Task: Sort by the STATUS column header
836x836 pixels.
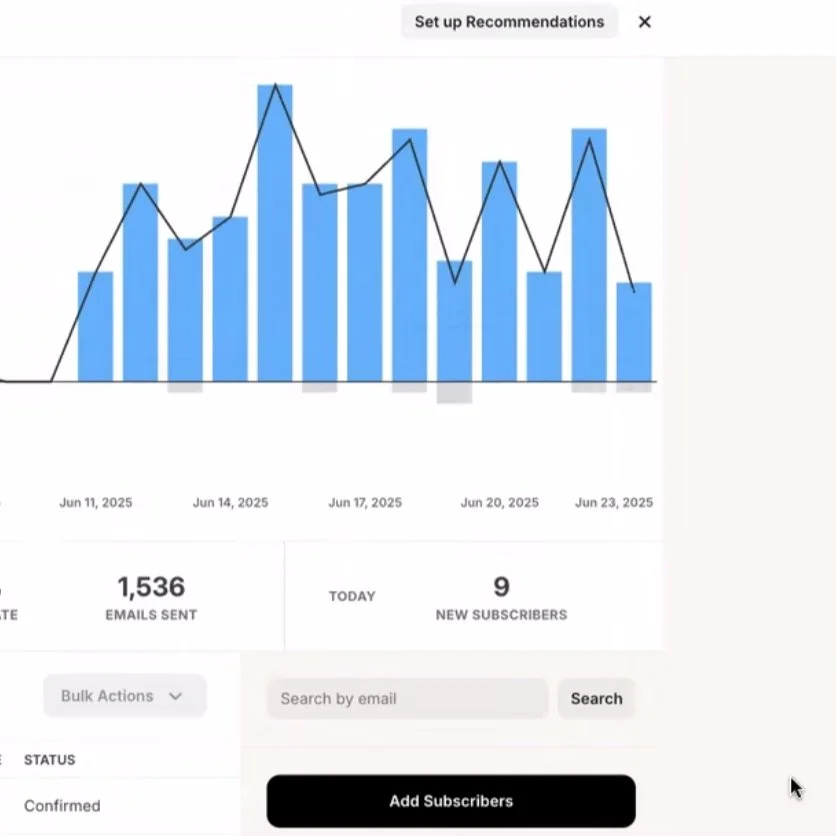Action: click(49, 760)
